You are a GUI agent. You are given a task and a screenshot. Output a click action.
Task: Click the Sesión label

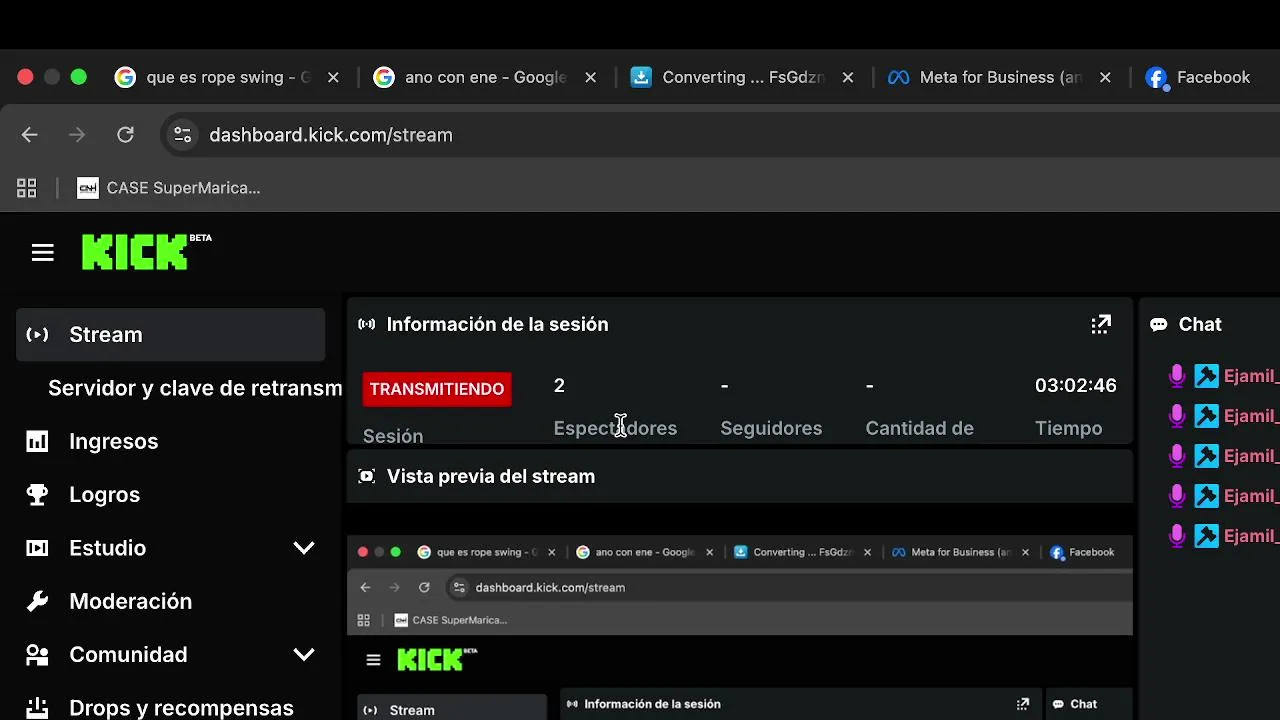(x=393, y=436)
